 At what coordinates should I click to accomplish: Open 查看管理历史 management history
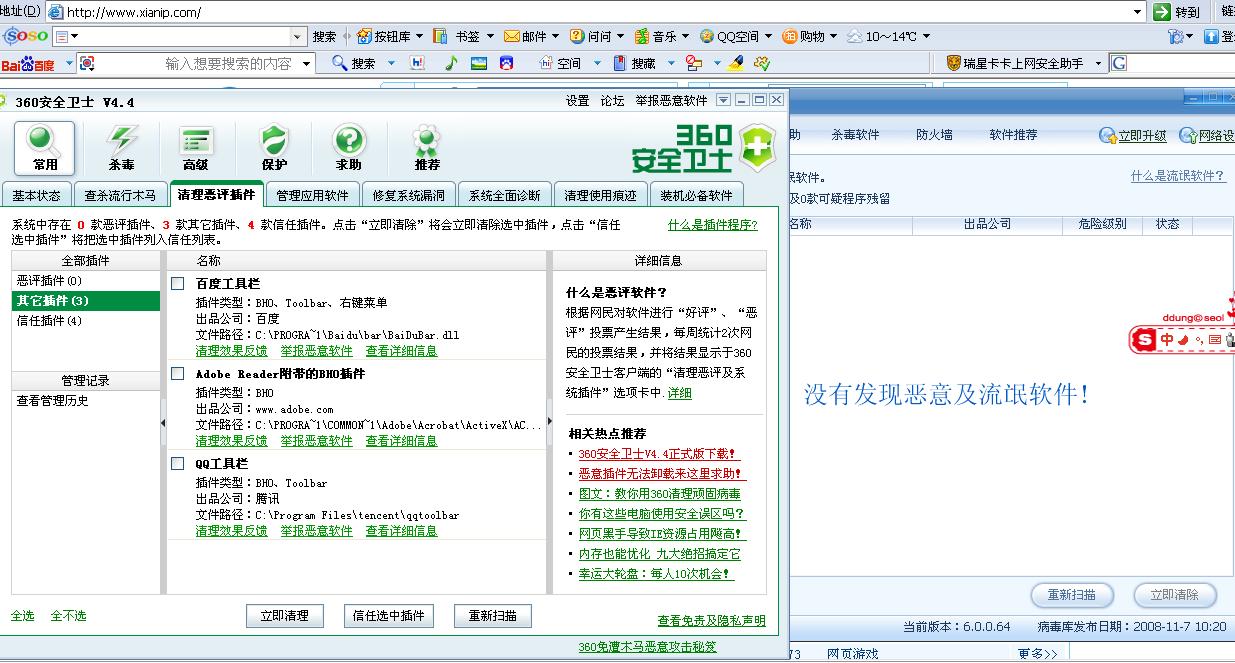(x=53, y=401)
